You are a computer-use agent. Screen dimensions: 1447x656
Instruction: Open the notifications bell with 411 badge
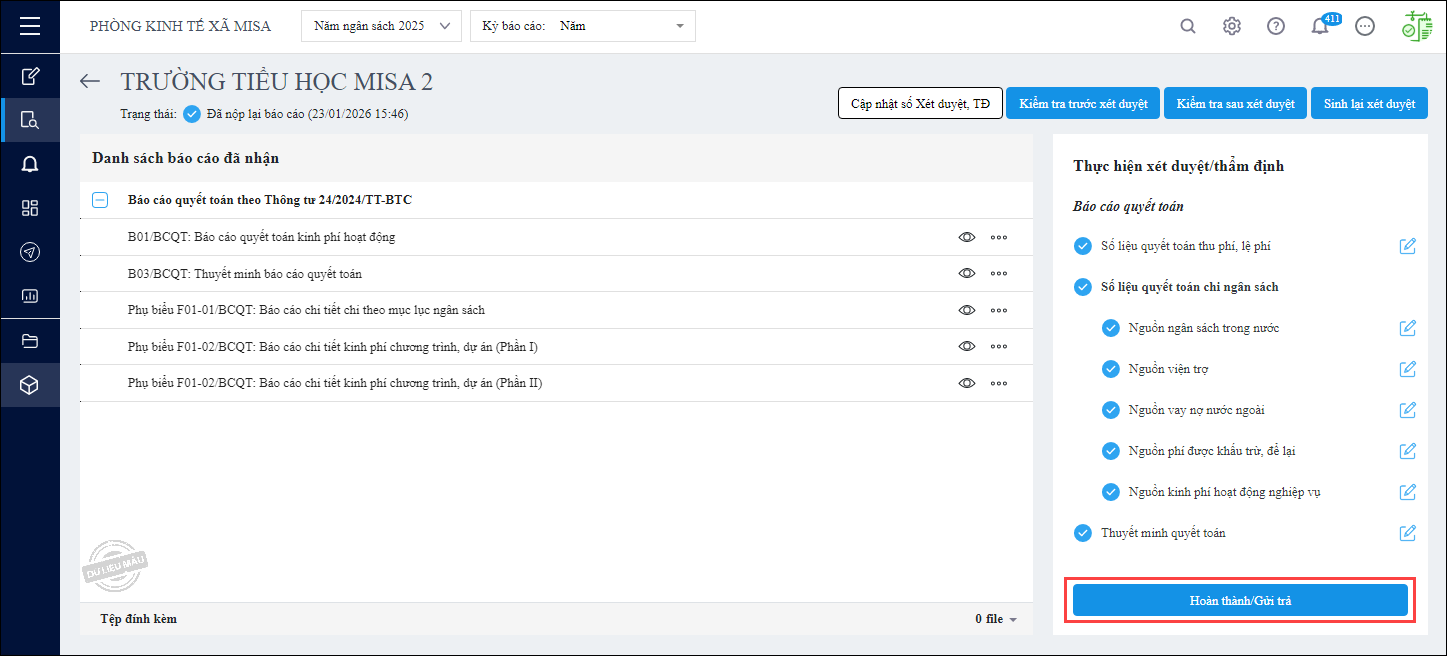pyautogui.click(x=1320, y=27)
